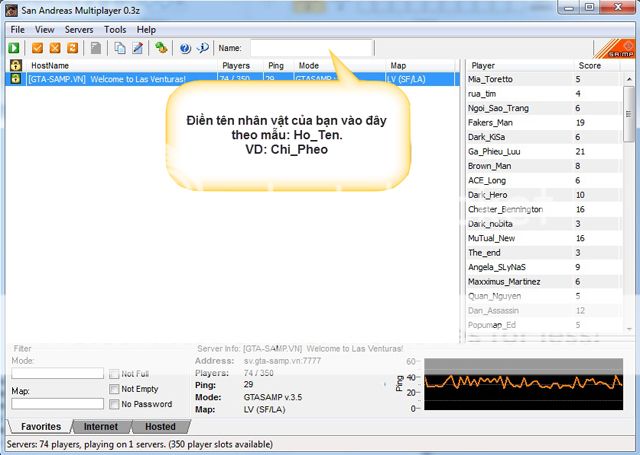Click the About info icon beside Help
The height and width of the screenshot is (455, 640).
pos(202,47)
